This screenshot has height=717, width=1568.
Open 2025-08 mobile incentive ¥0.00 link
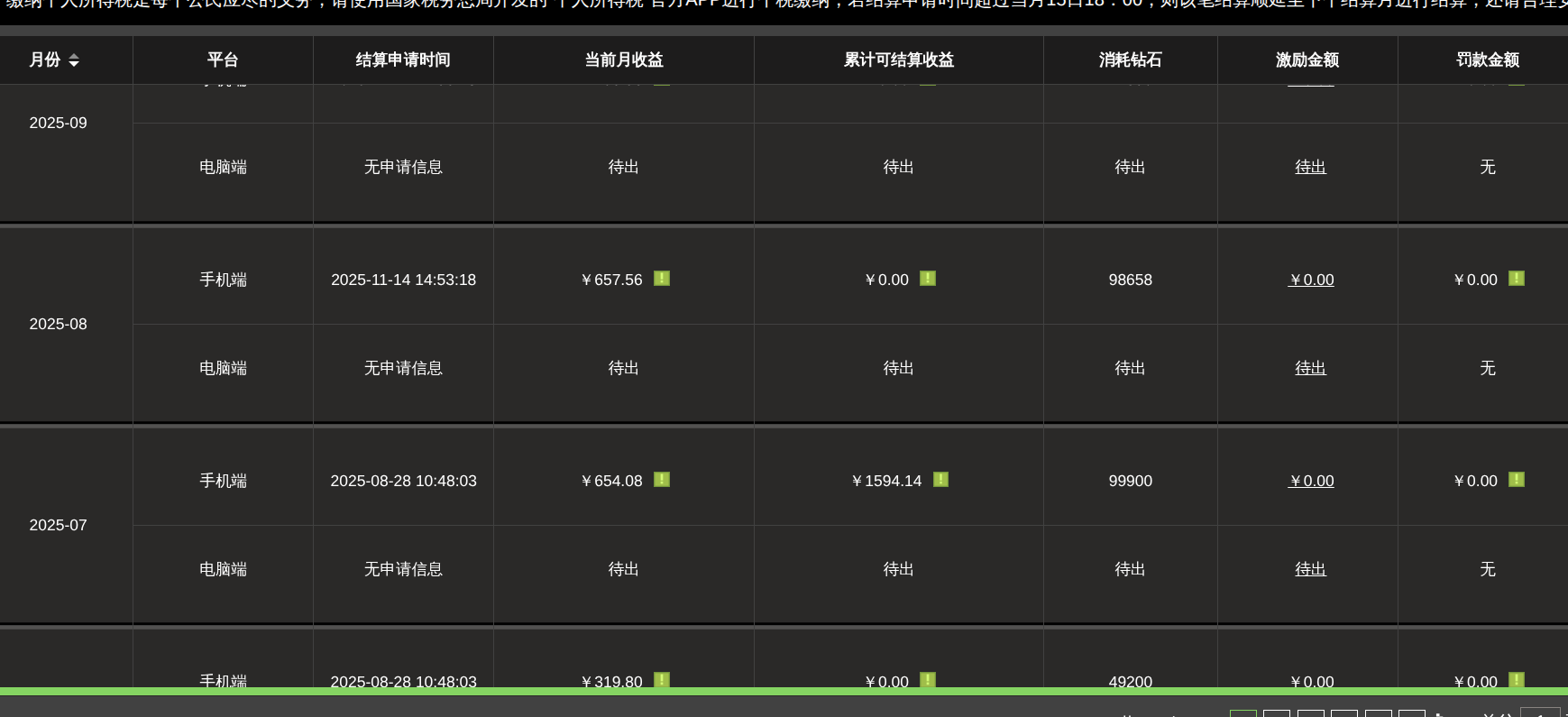[1311, 280]
